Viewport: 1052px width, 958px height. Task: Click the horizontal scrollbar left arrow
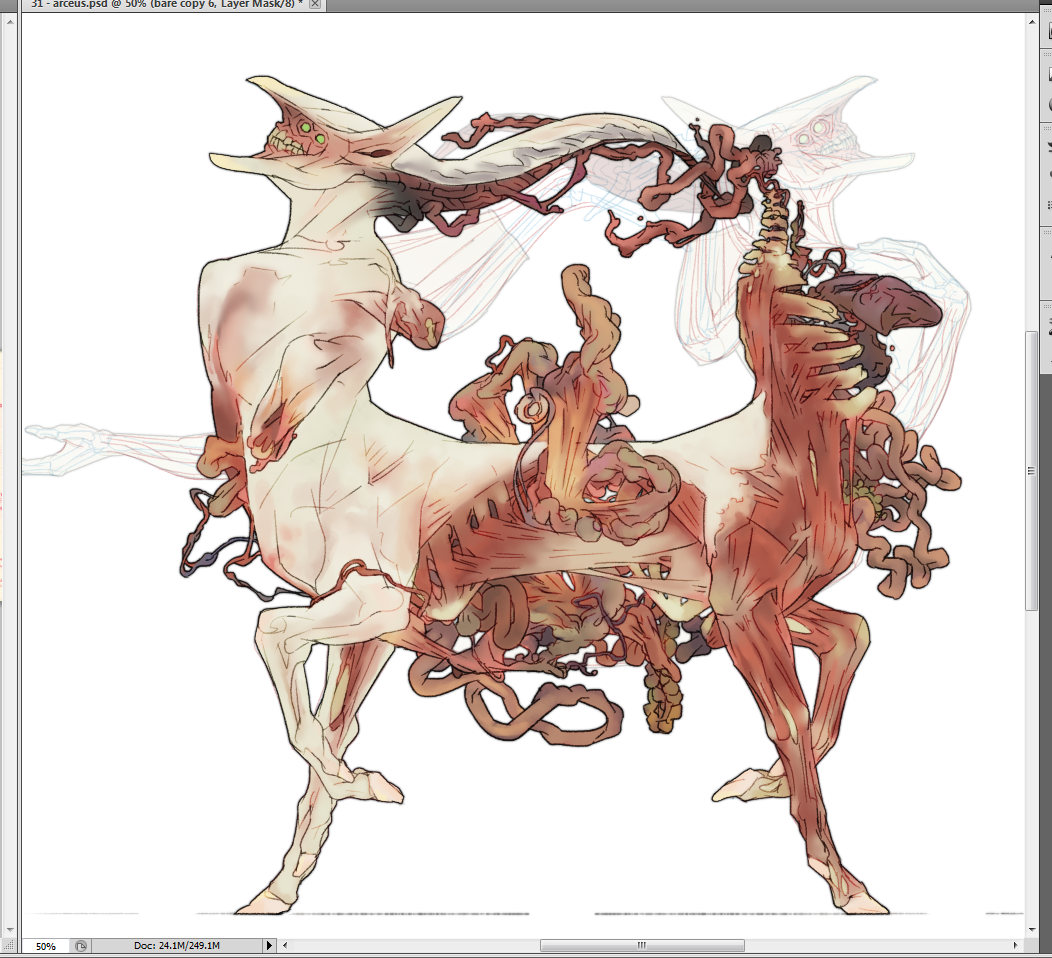pos(285,946)
